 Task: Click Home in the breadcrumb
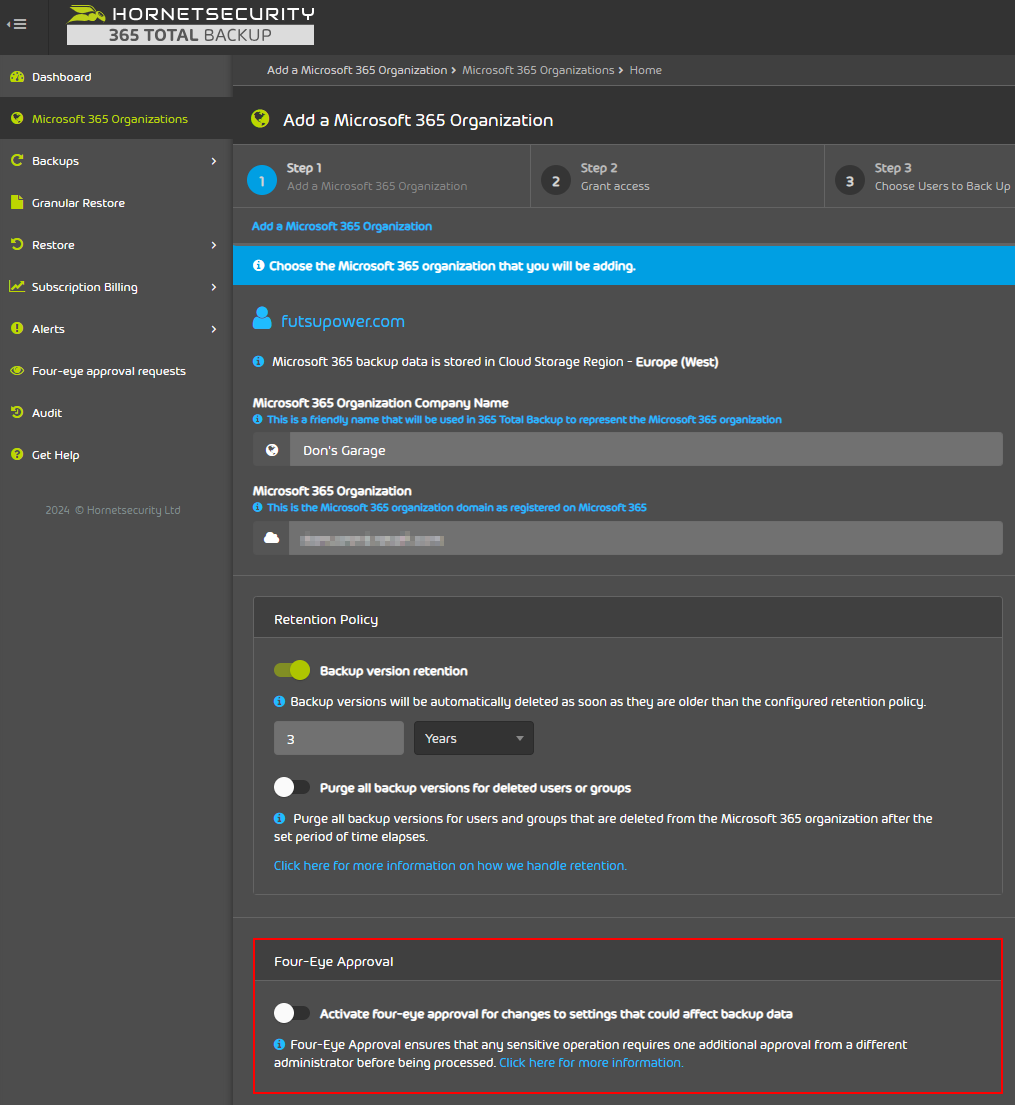tap(646, 70)
